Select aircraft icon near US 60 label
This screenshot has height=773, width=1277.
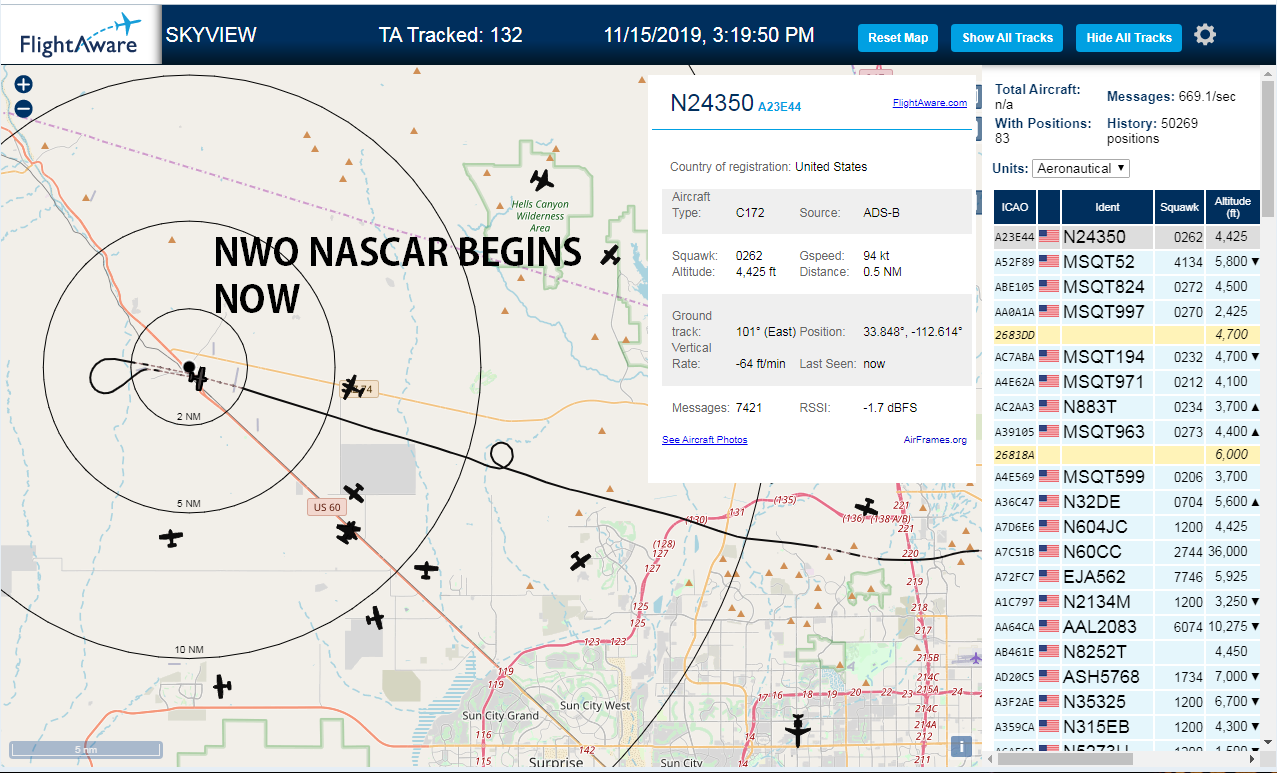coord(354,493)
